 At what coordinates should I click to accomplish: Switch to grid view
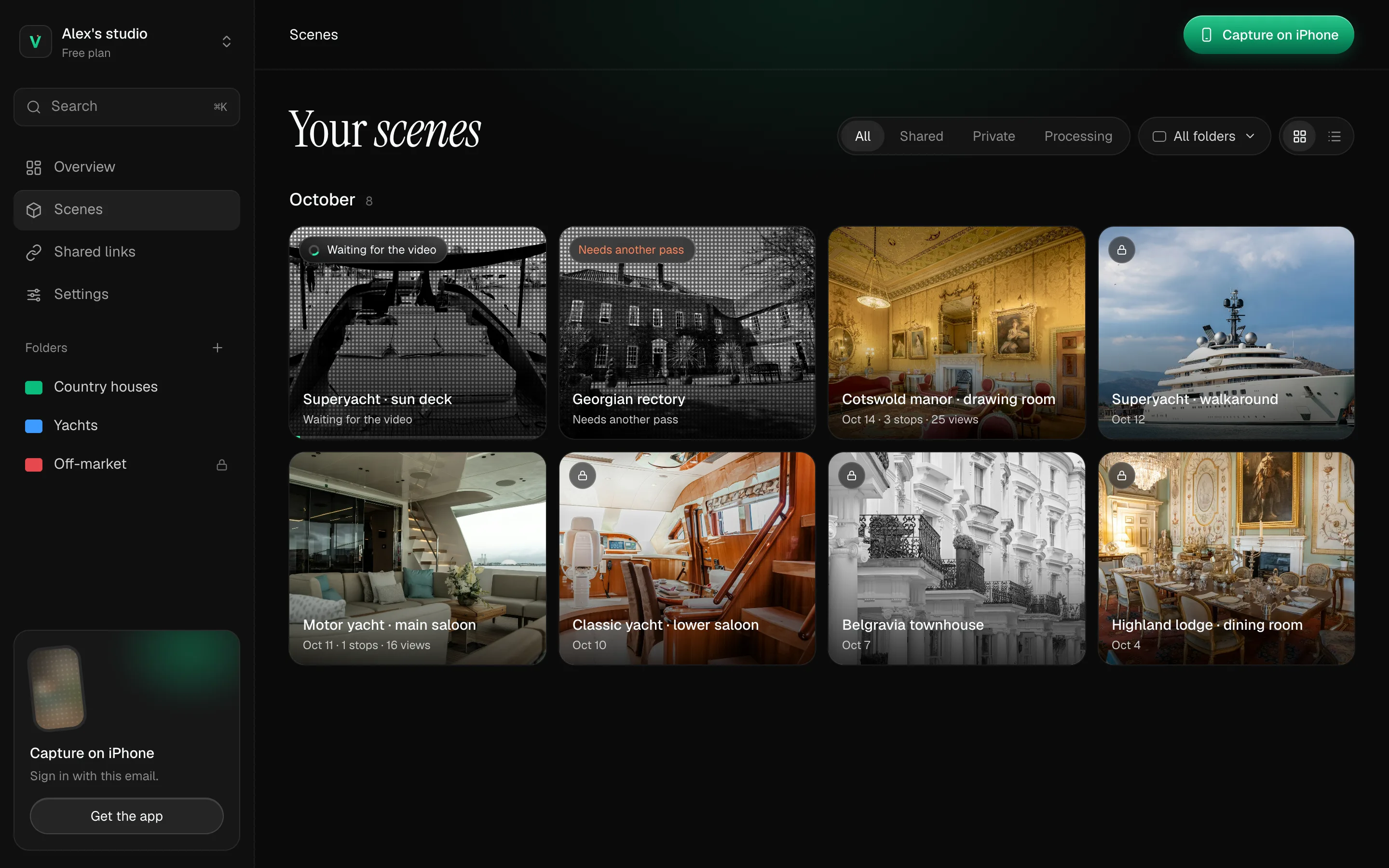pos(1299,136)
